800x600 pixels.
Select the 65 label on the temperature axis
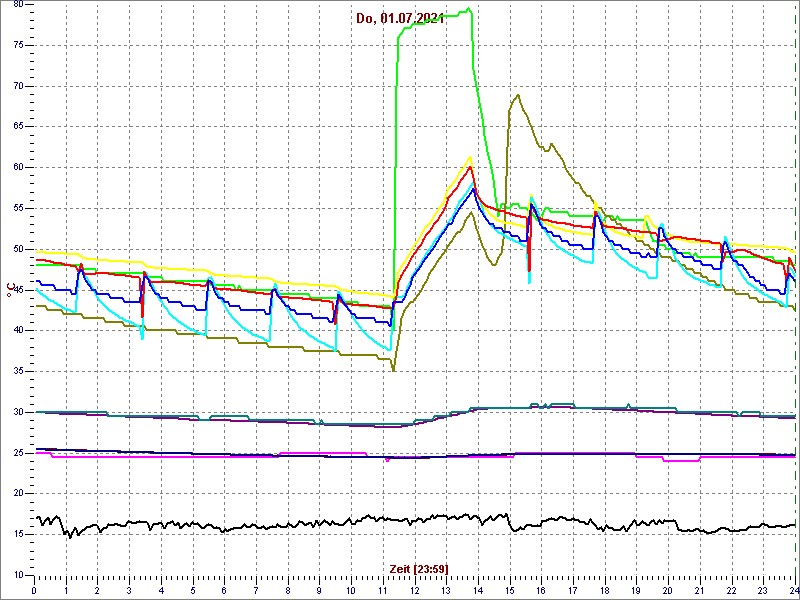17,127
